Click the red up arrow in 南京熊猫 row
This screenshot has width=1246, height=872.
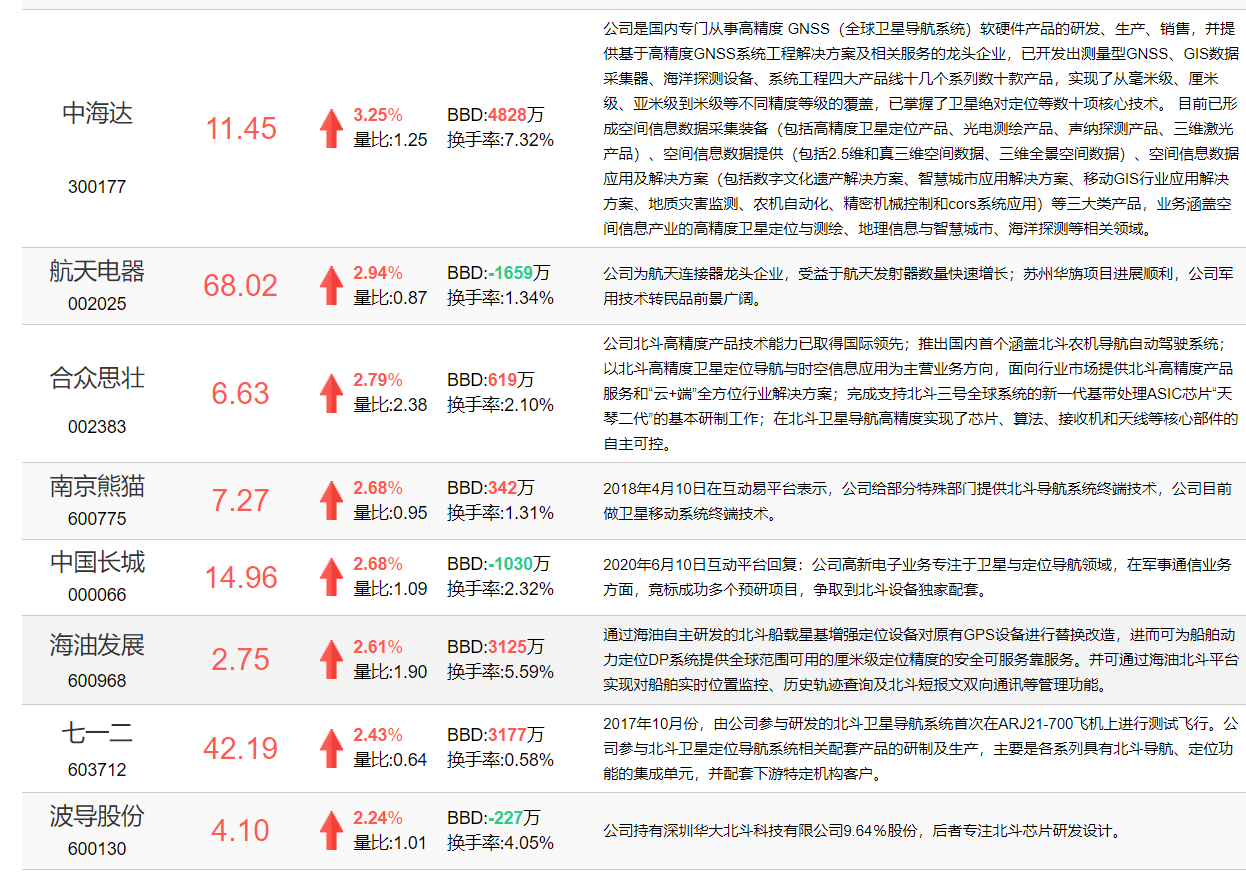331,501
